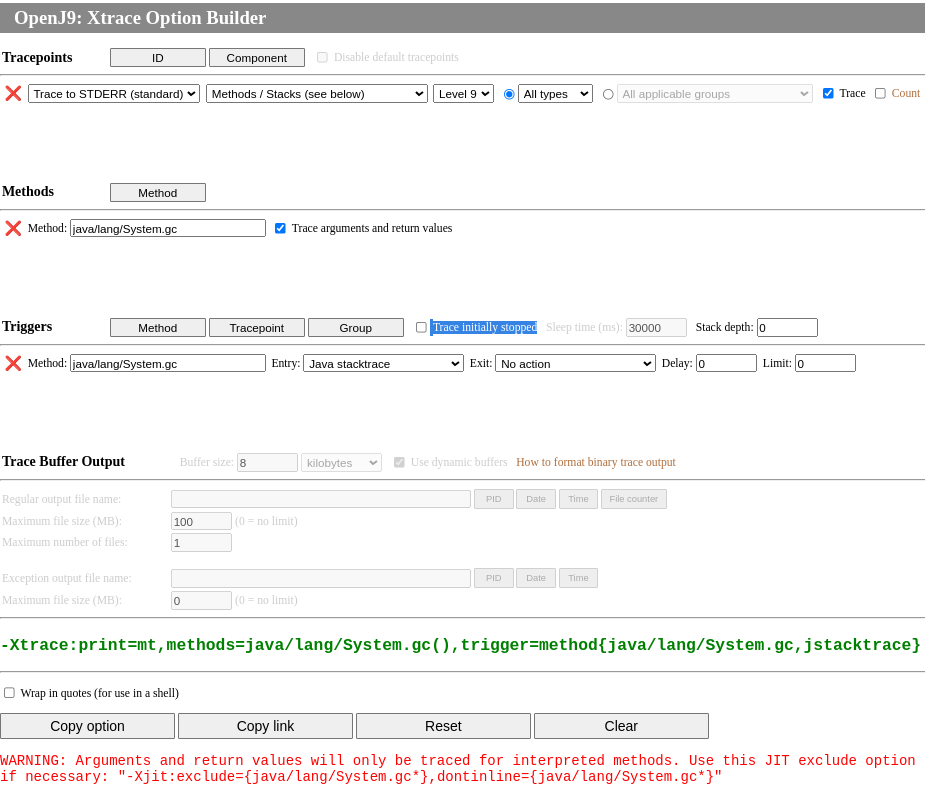Remove the Triggers row with the red X icon
Viewport: 925px width, 790px height.
[13, 363]
